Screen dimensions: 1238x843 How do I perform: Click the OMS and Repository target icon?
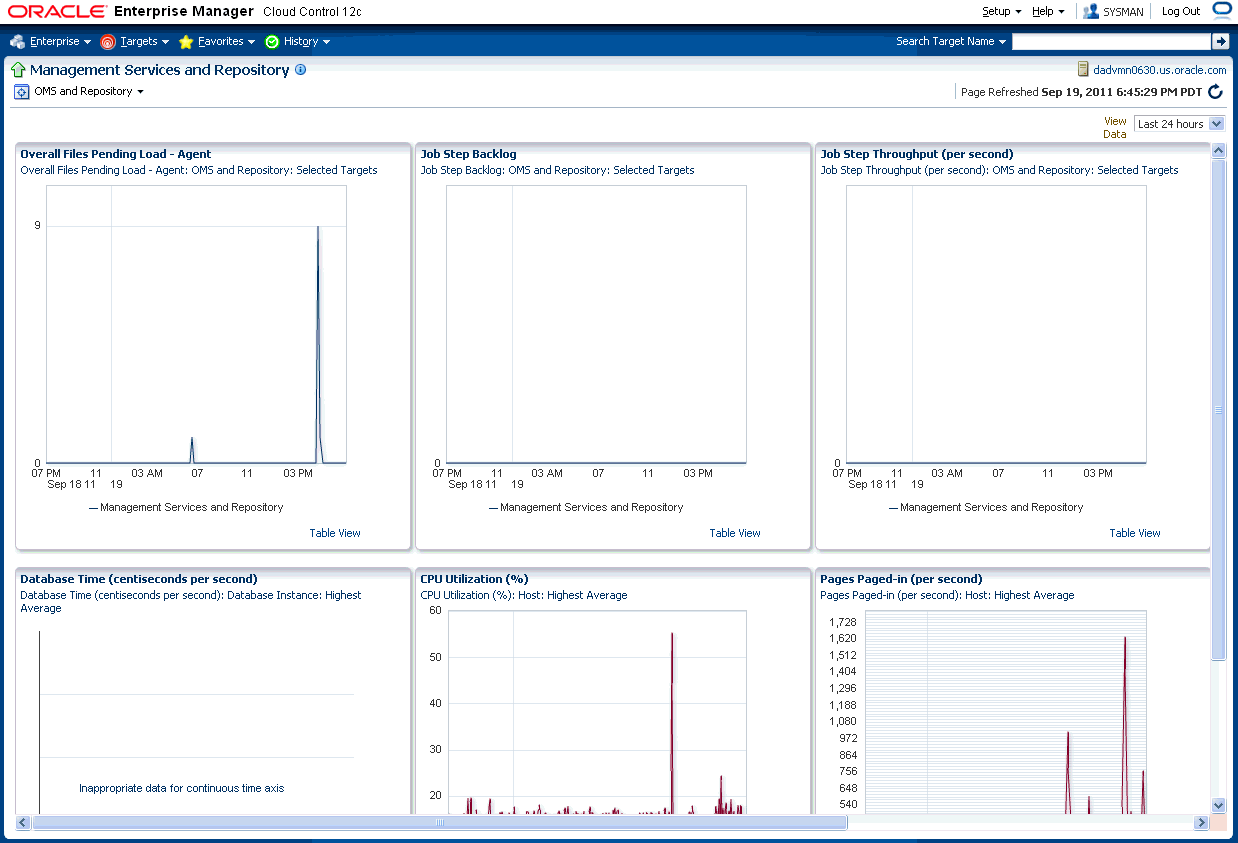point(22,92)
